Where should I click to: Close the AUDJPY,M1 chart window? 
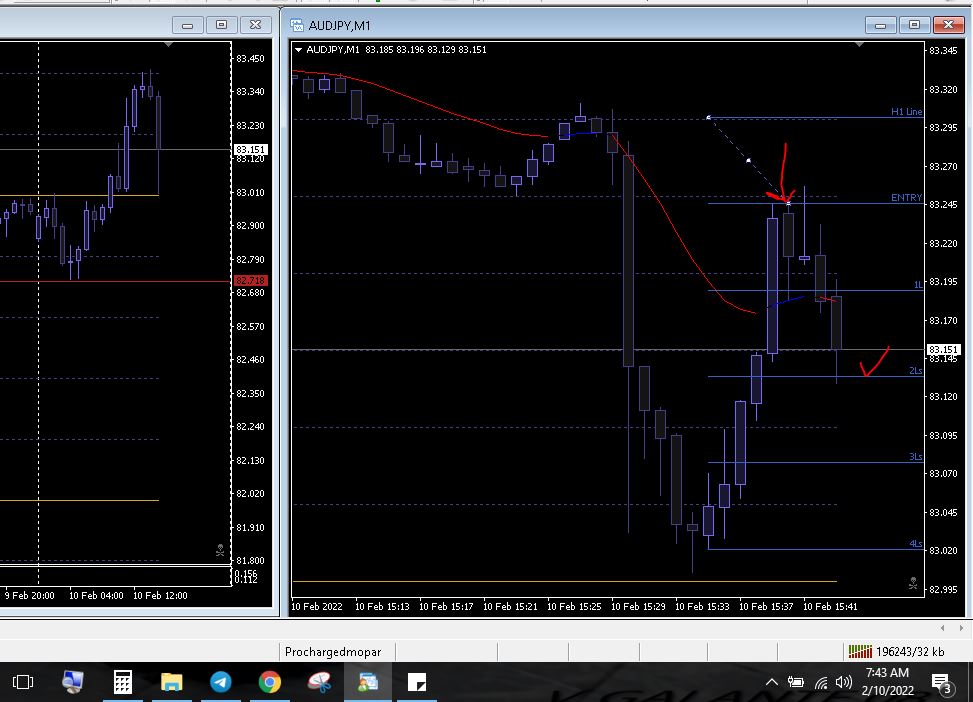click(948, 25)
